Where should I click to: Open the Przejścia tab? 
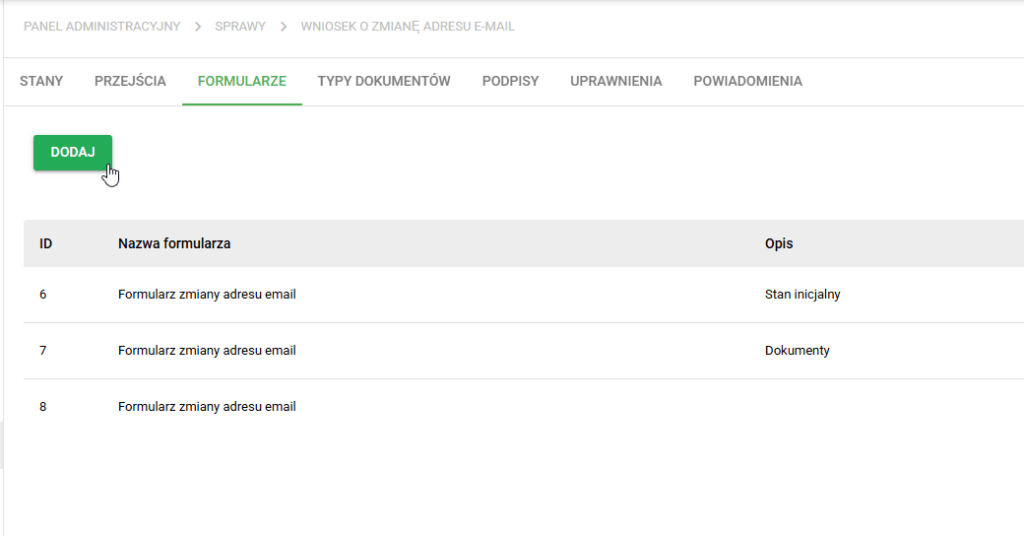coord(130,81)
